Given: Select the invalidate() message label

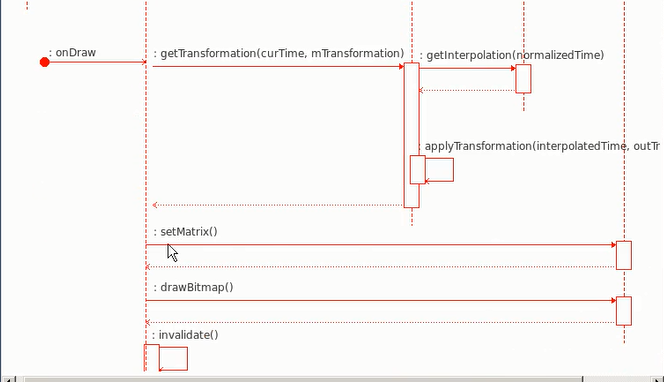Looking at the screenshot, I should click(185, 335).
